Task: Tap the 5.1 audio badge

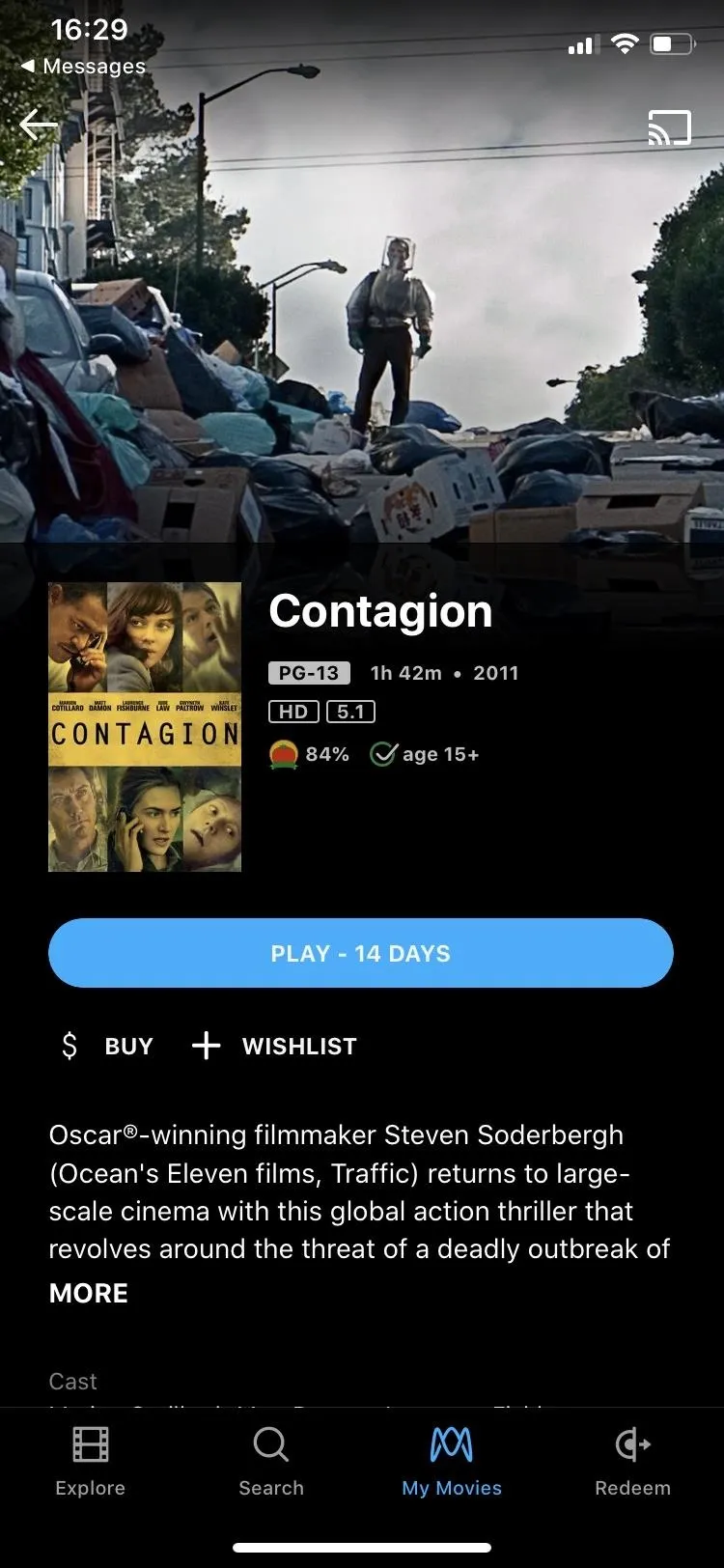Action: pos(350,712)
